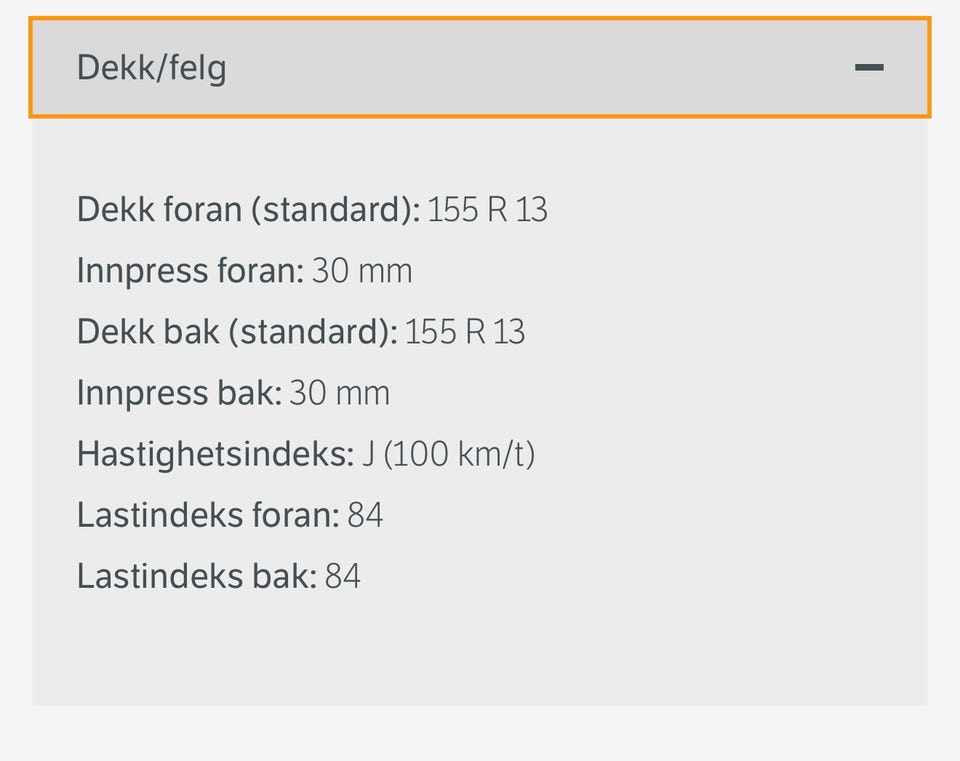Select the Dekk foran (standard) label
This screenshot has height=761, width=960.
249,209
